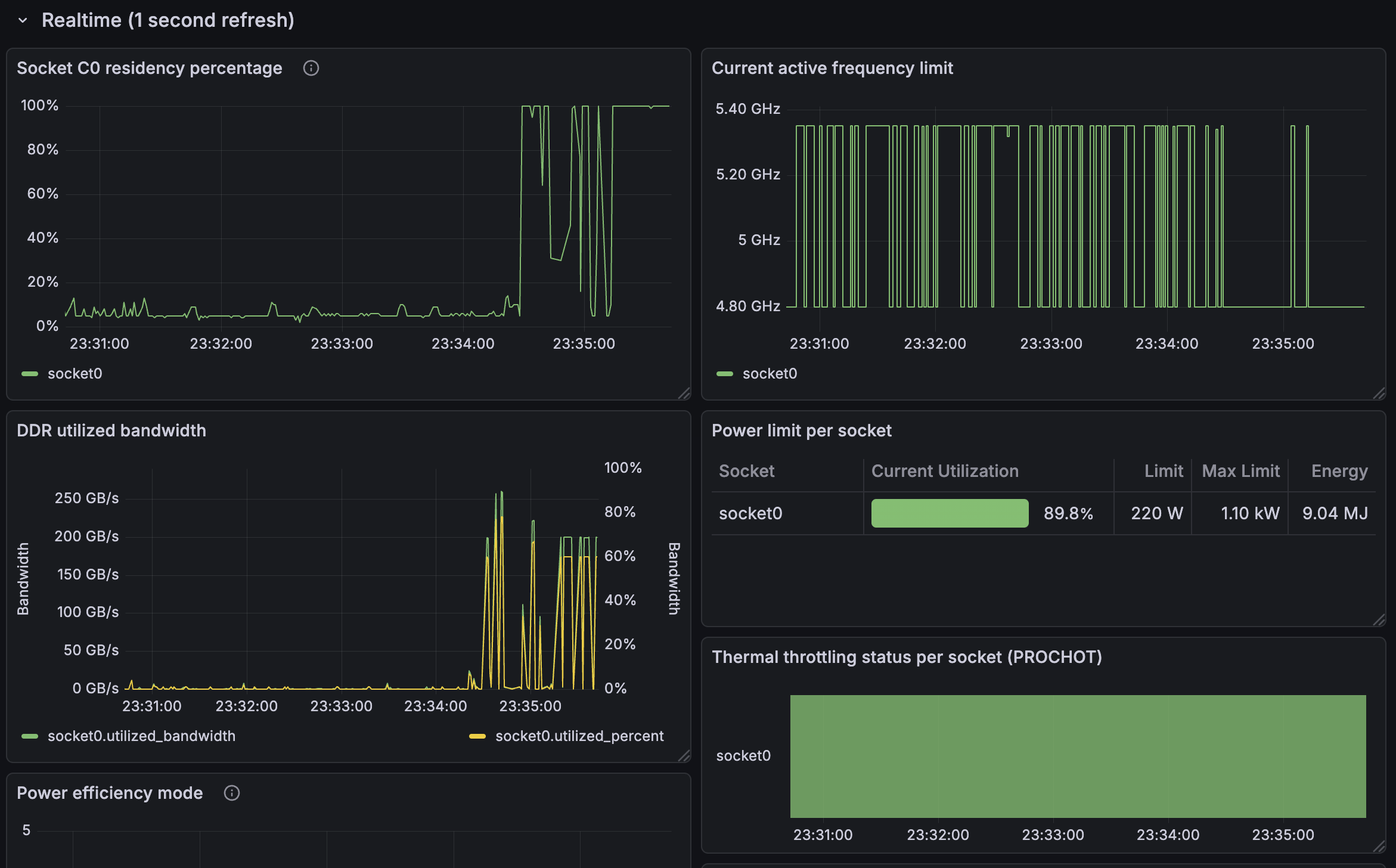The height and width of the screenshot is (868, 1396).
Task: Click resize handle of Socket C0 residency panel
Action: [684, 393]
